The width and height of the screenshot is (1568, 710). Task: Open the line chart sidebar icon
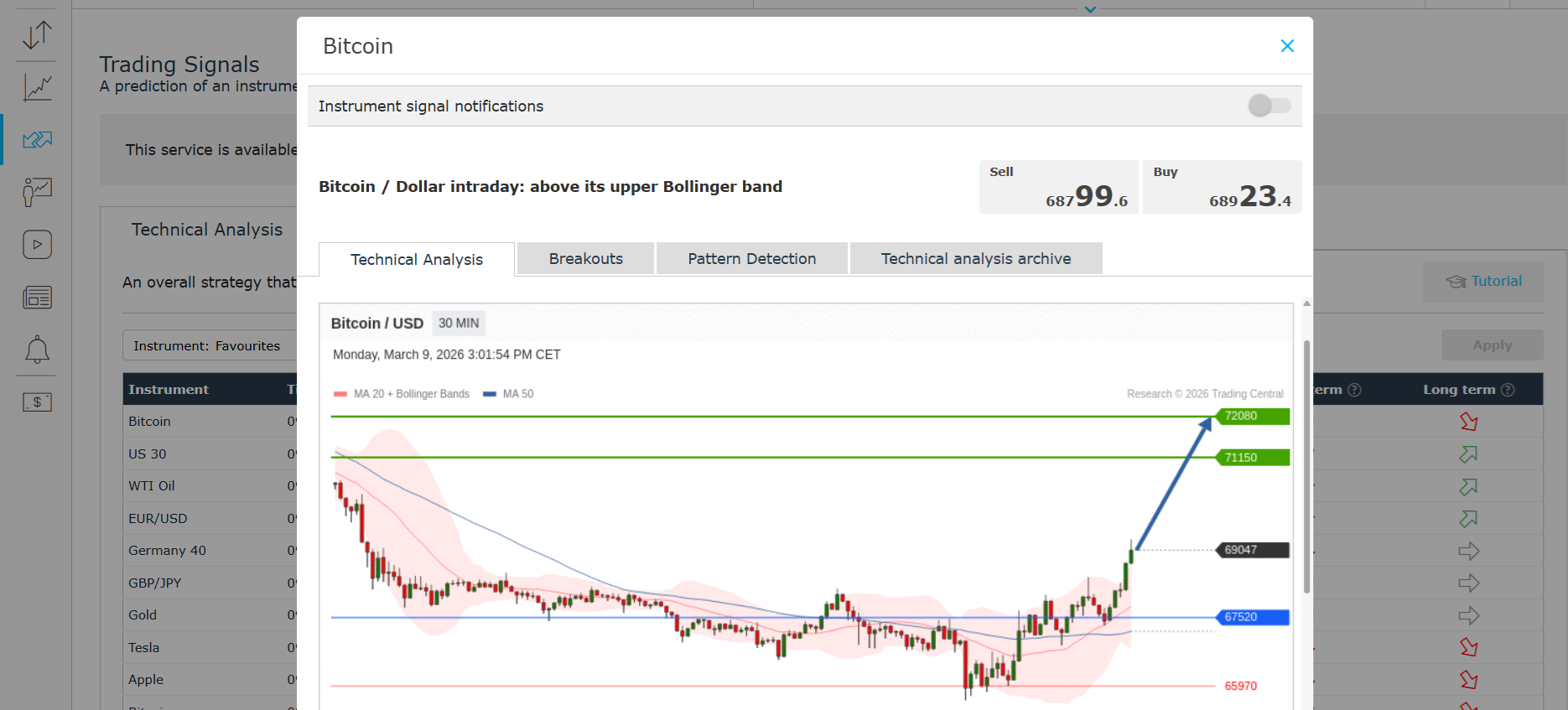[37, 87]
